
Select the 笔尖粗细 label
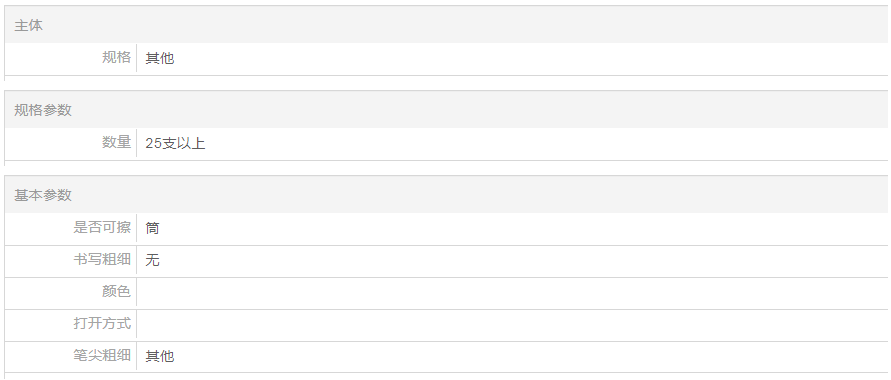point(102,356)
